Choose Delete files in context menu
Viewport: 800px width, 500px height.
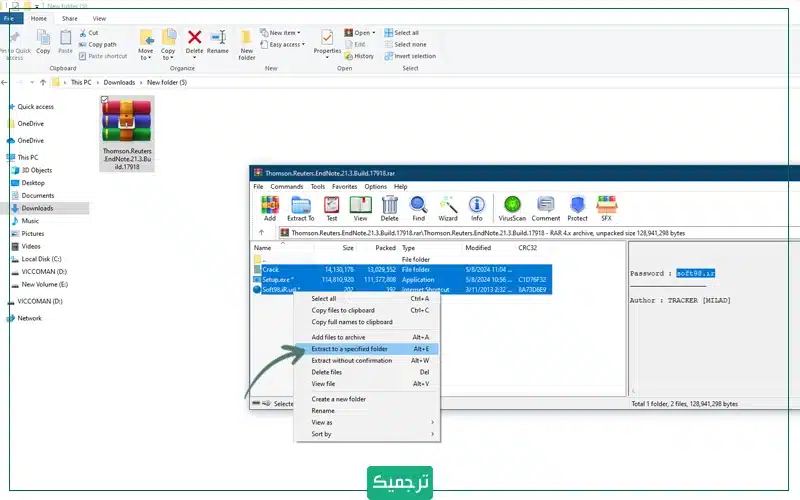pos(367,372)
